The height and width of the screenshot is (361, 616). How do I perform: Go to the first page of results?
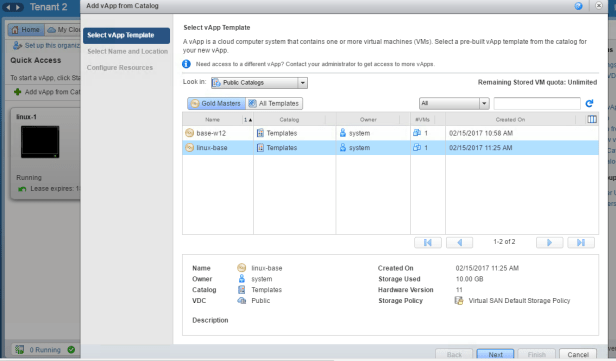coord(428,243)
